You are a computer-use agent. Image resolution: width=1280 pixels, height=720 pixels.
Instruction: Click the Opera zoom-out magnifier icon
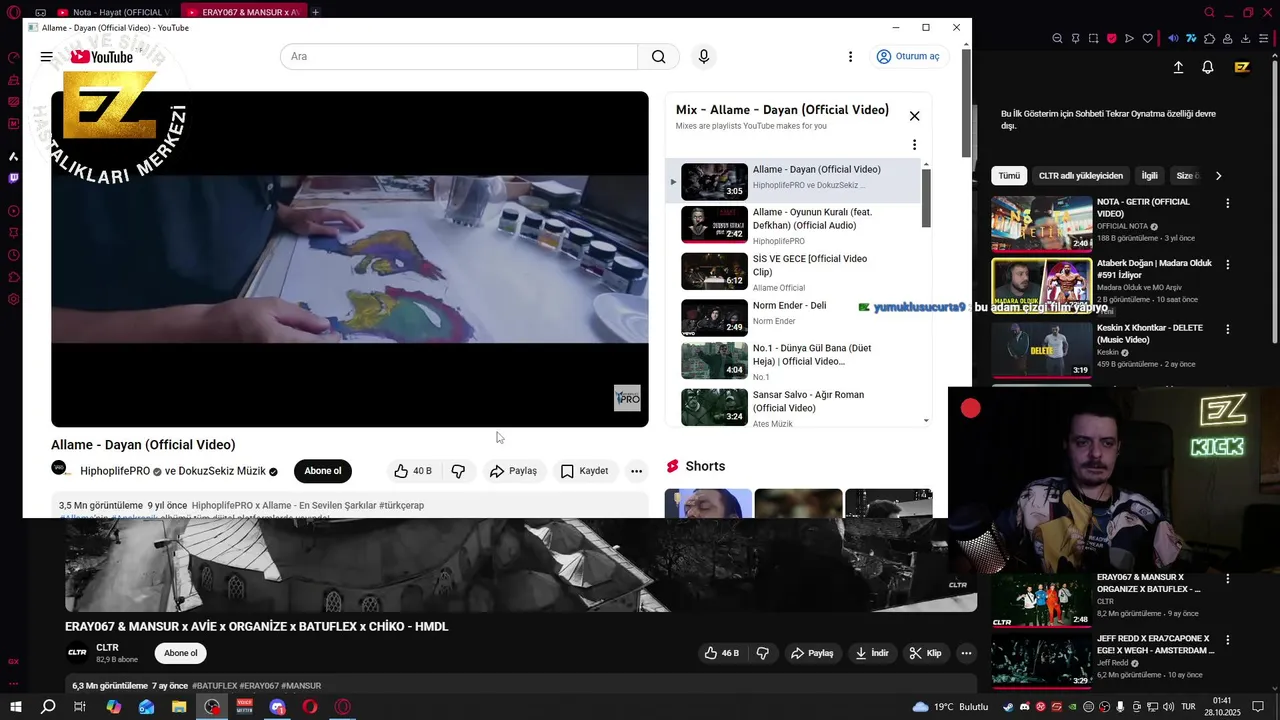pos(1057,39)
